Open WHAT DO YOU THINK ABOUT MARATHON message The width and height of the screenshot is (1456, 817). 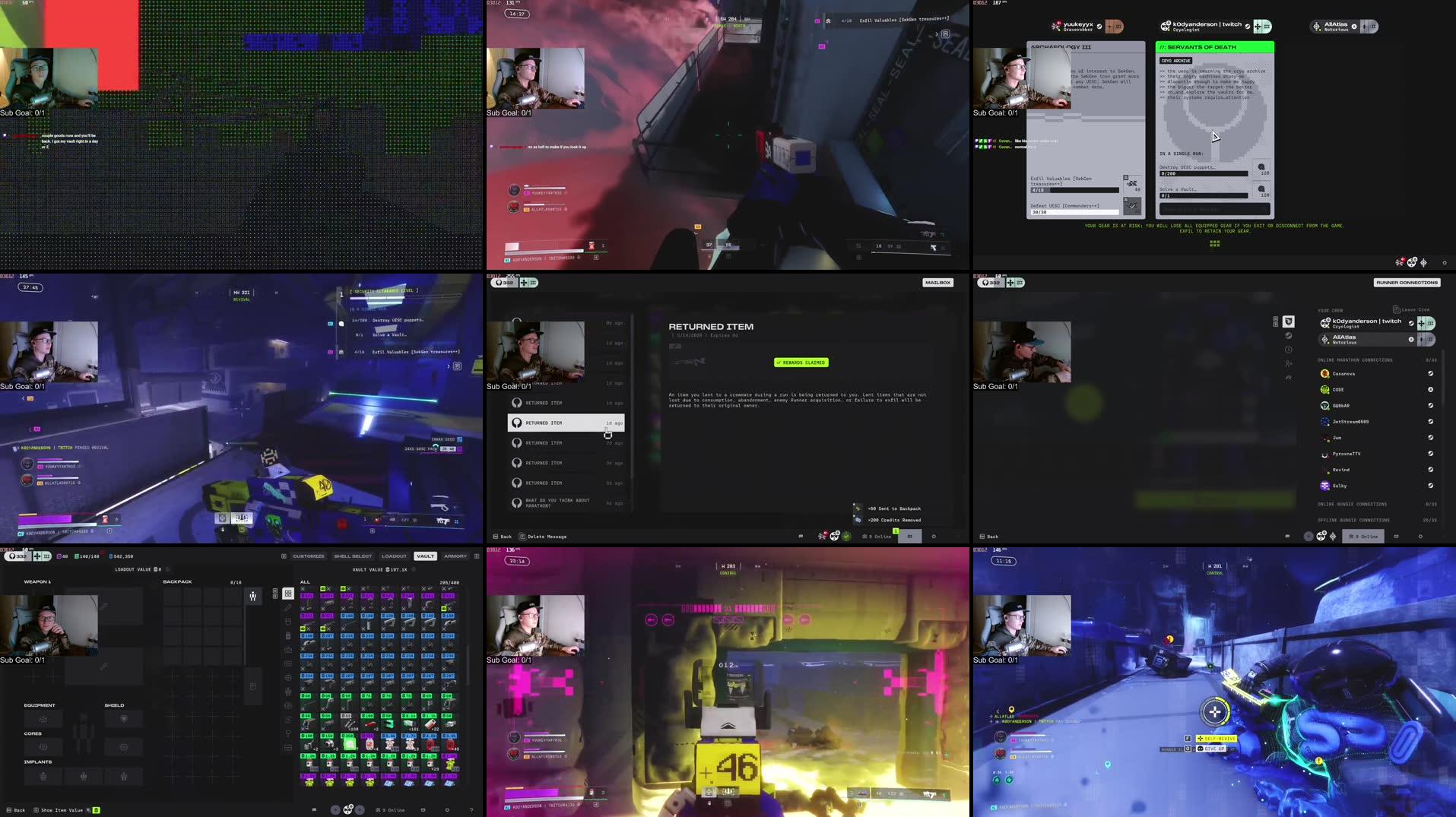click(x=566, y=503)
